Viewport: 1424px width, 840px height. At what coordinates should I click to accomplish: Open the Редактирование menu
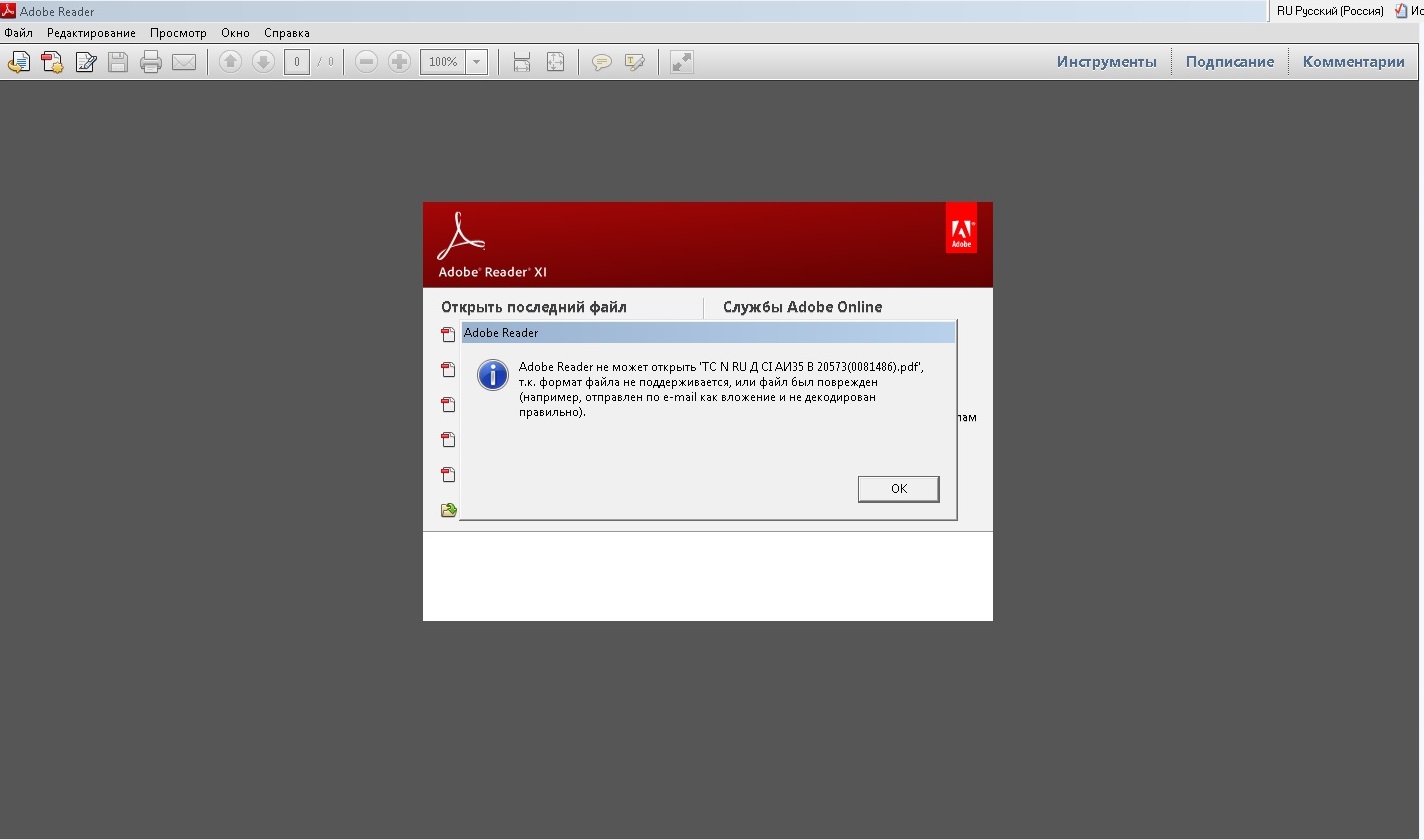(x=91, y=33)
